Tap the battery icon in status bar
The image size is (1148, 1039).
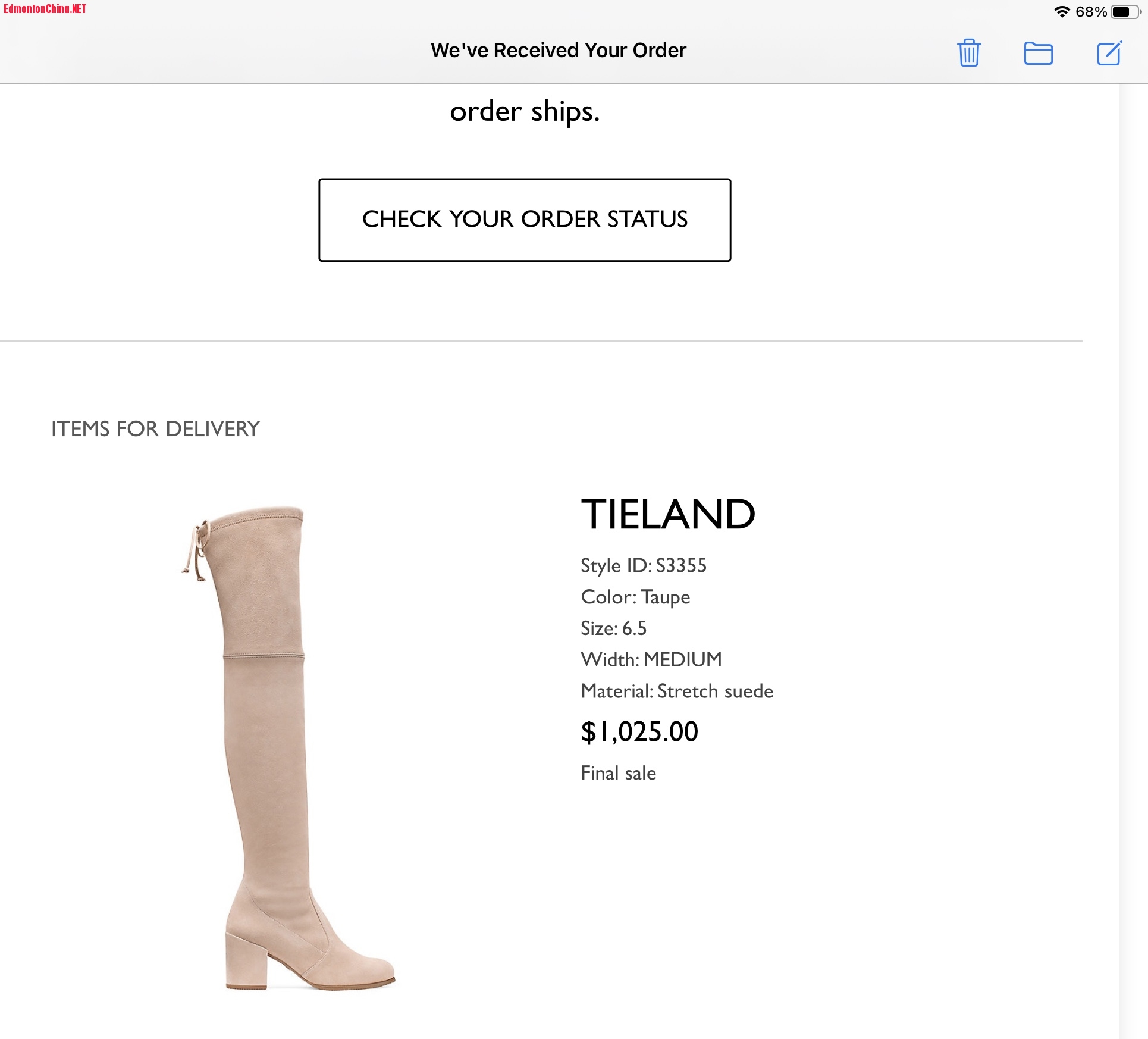tap(1124, 12)
